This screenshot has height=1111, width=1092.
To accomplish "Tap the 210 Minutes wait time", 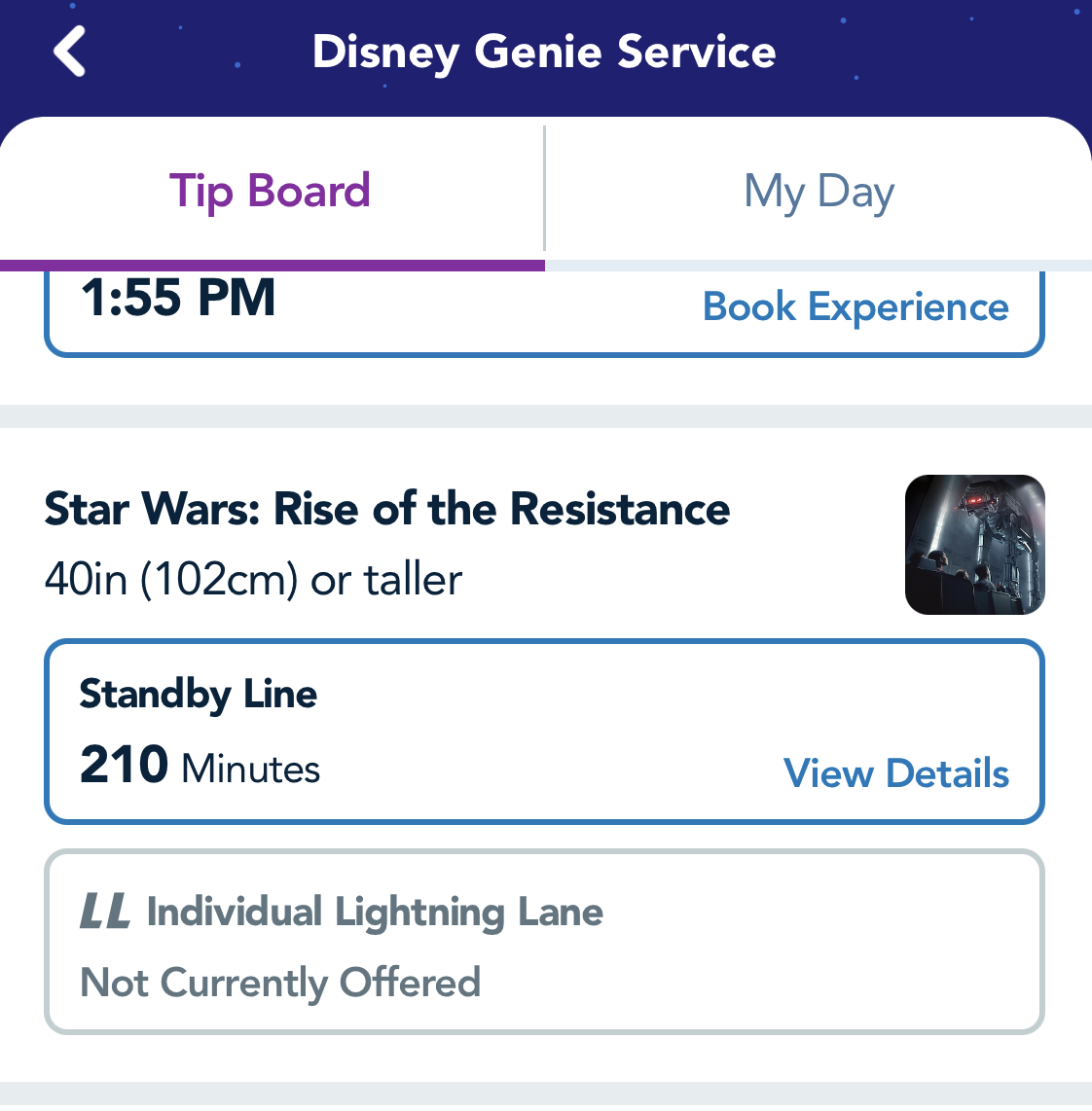I will tap(200, 766).
